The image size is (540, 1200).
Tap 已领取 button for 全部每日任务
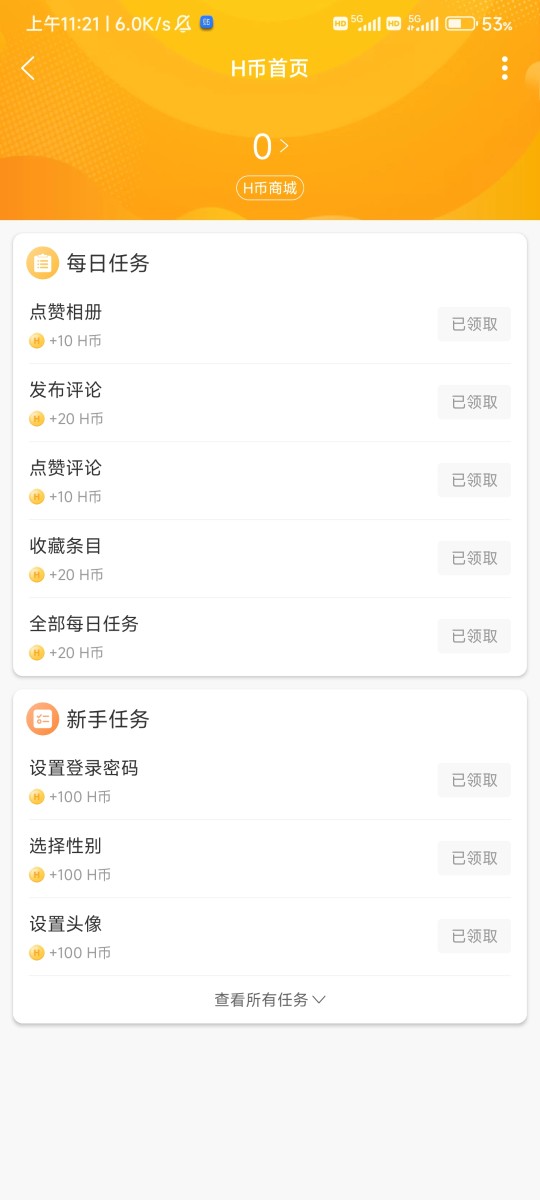pyautogui.click(x=474, y=636)
